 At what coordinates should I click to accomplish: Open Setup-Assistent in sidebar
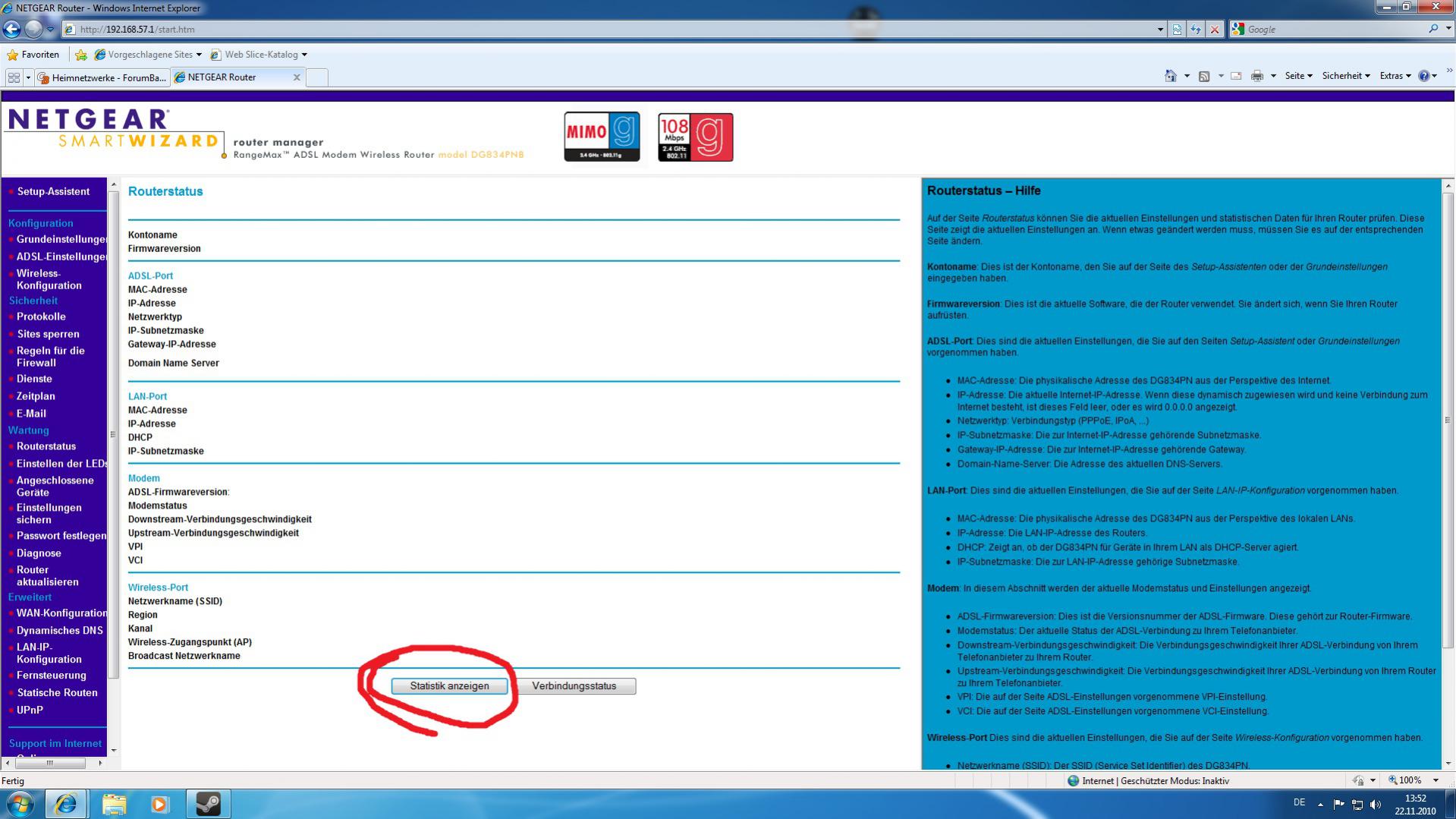[x=53, y=192]
